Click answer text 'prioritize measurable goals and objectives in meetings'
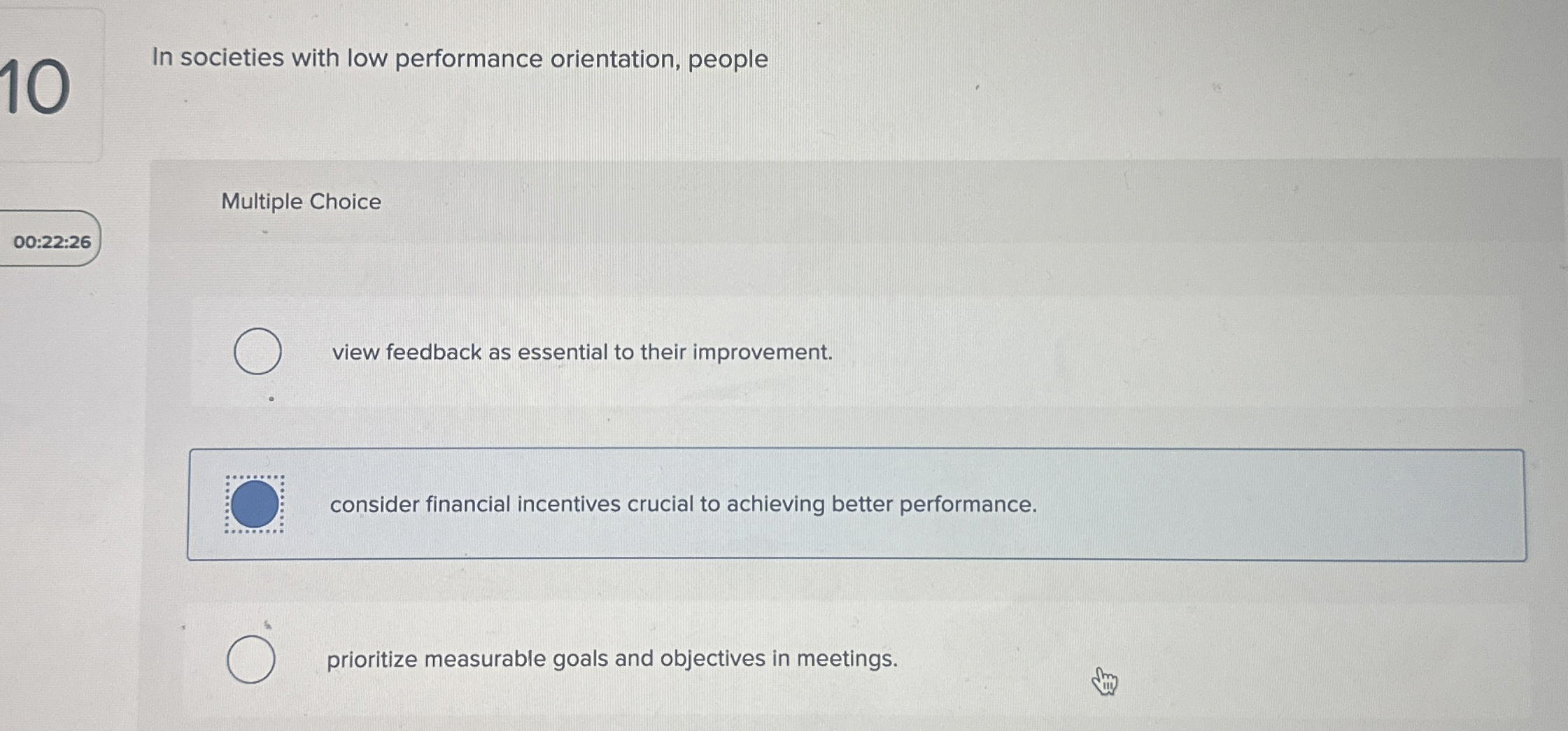The height and width of the screenshot is (731, 1568). [x=612, y=658]
